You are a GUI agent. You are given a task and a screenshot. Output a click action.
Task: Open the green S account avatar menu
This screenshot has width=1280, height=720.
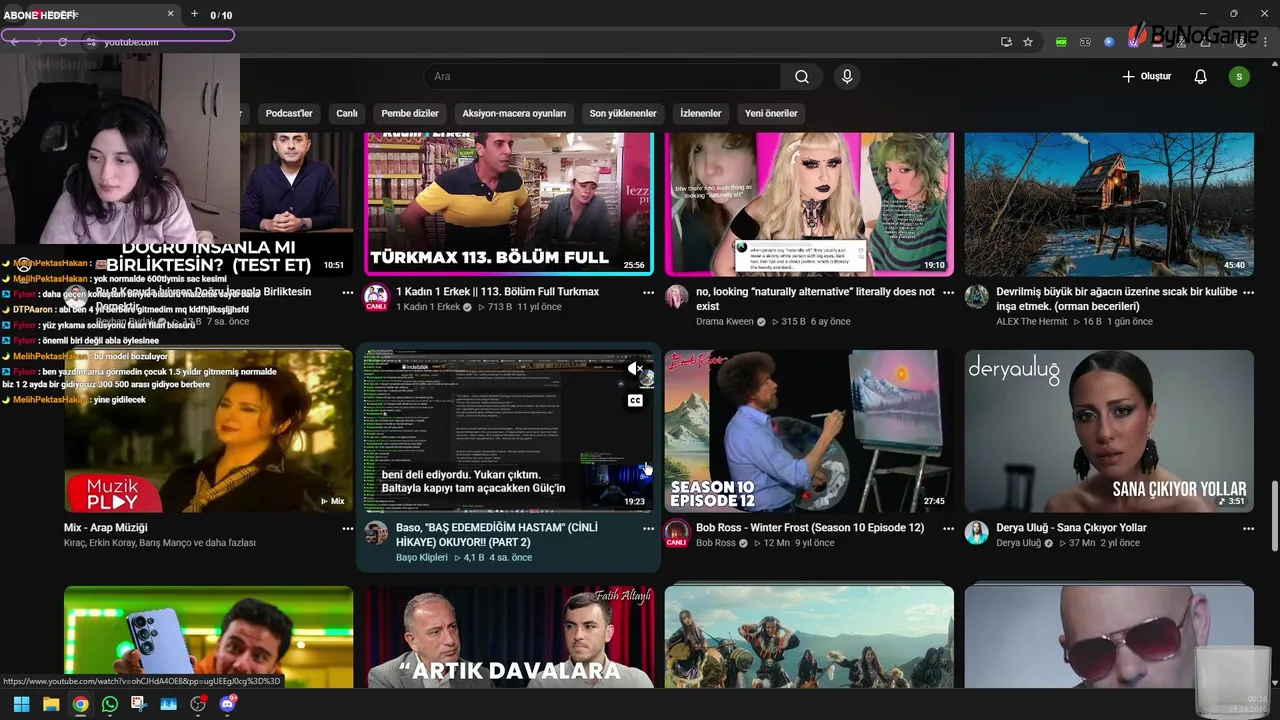click(x=1239, y=77)
